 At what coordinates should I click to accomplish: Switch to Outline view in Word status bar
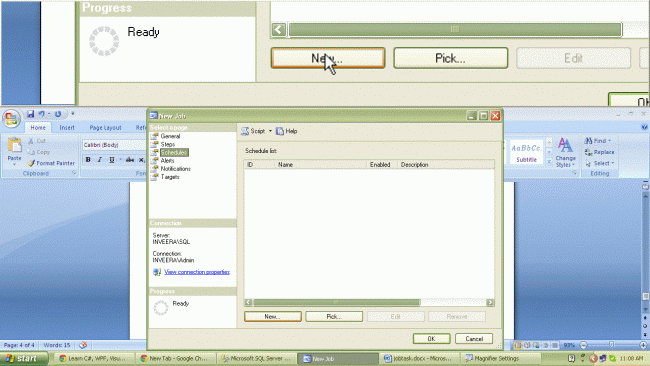coord(546,345)
